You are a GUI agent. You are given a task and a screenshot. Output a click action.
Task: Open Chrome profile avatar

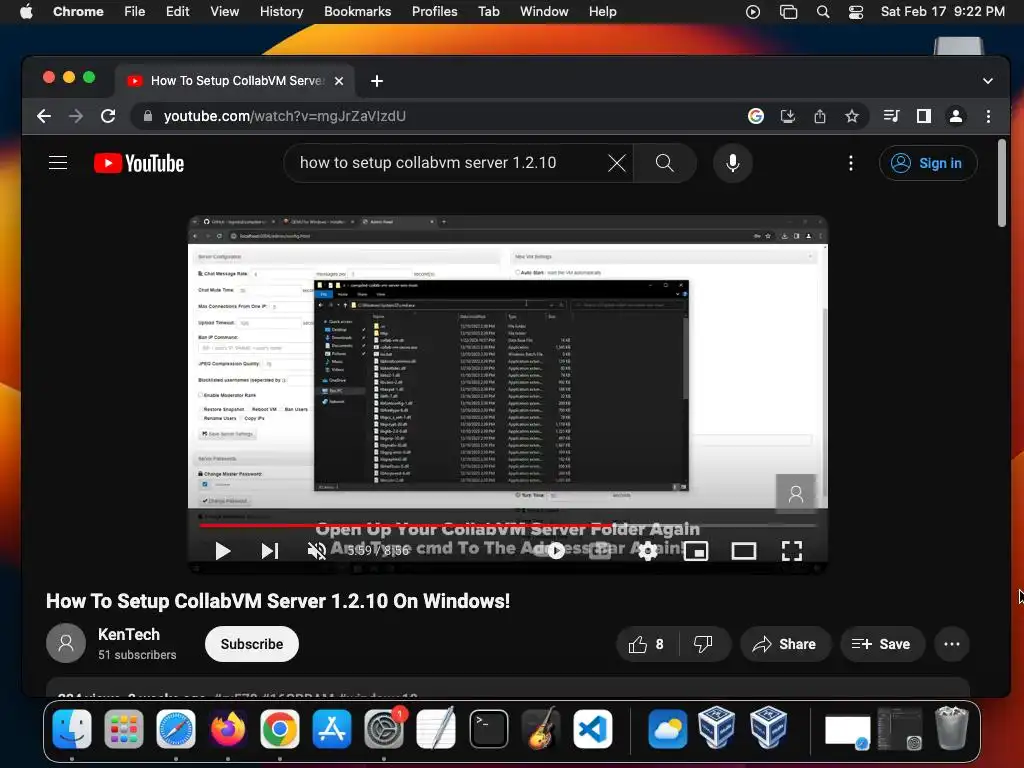pyautogui.click(x=955, y=116)
